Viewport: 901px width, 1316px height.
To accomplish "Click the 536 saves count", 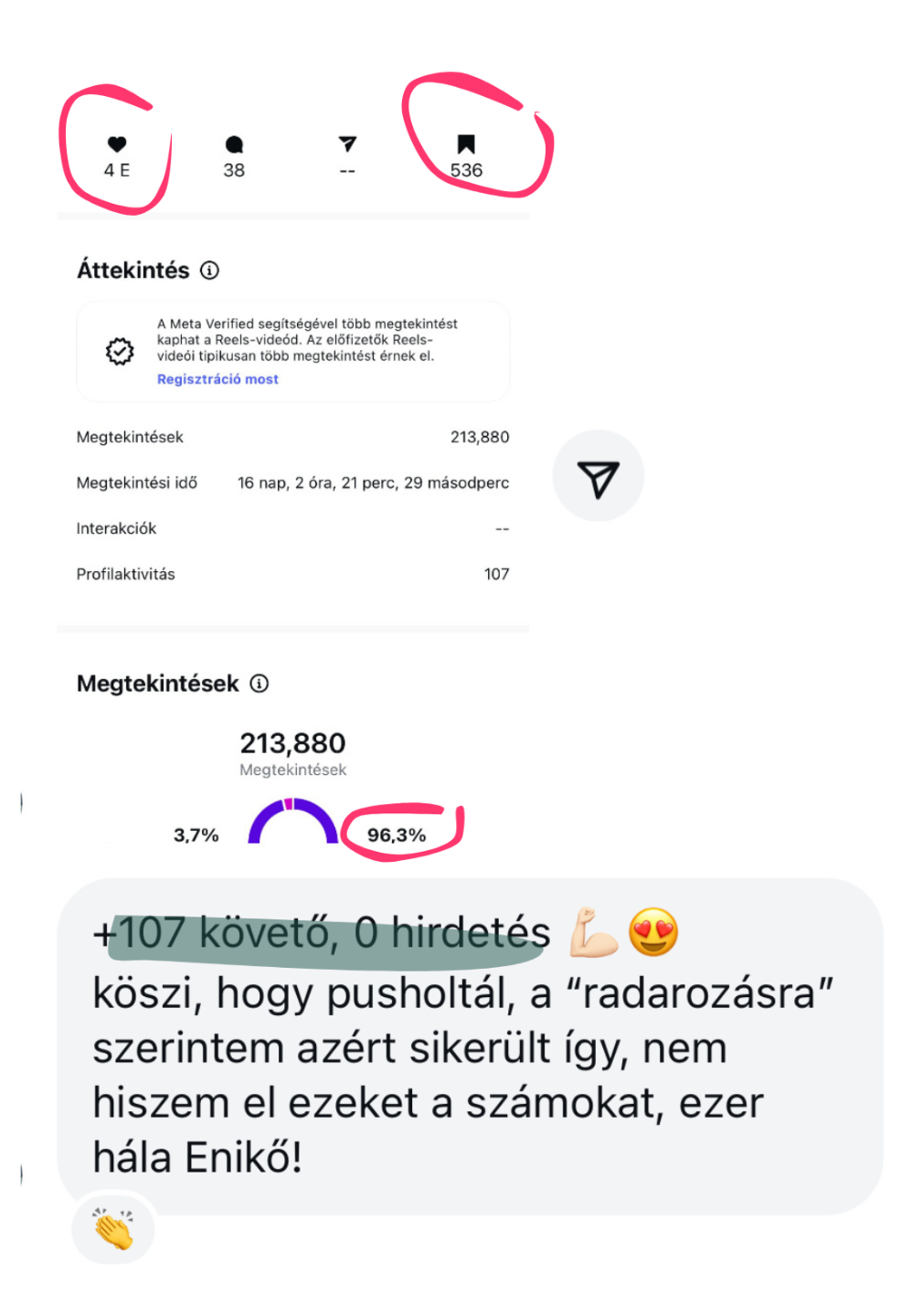I will pos(466,170).
